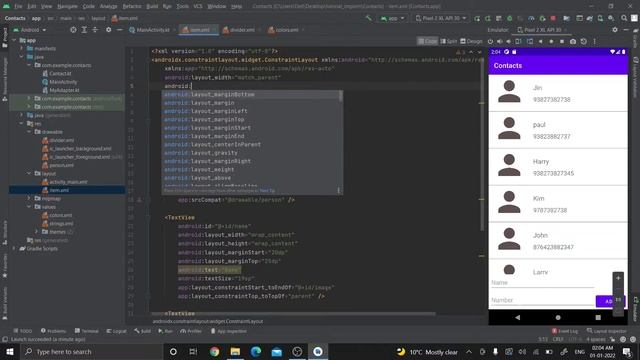Switch editor to Code view
Viewport: 640px width, 360px height.
coord(427,41)
